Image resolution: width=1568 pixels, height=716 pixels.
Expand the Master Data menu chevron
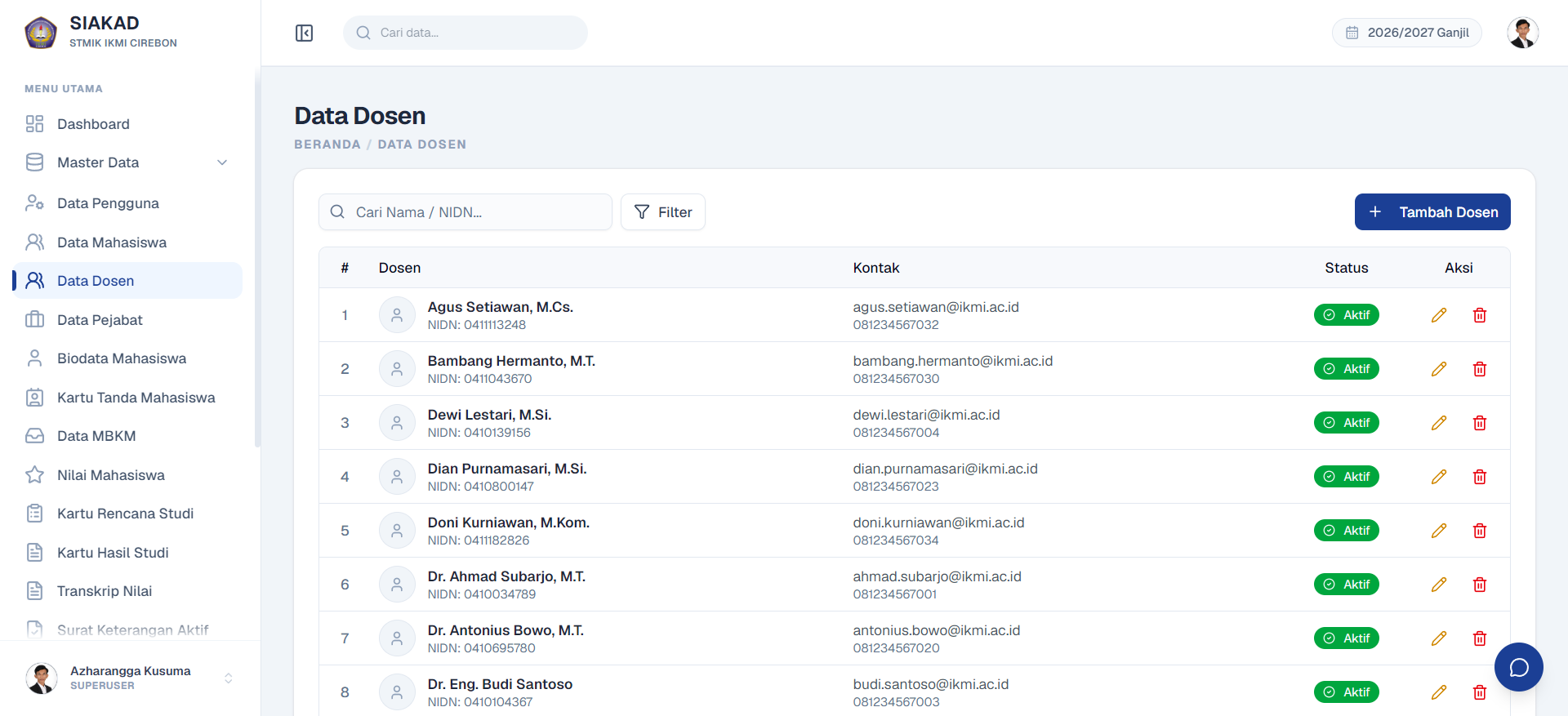pyautogui.click(x=222, y=162)
